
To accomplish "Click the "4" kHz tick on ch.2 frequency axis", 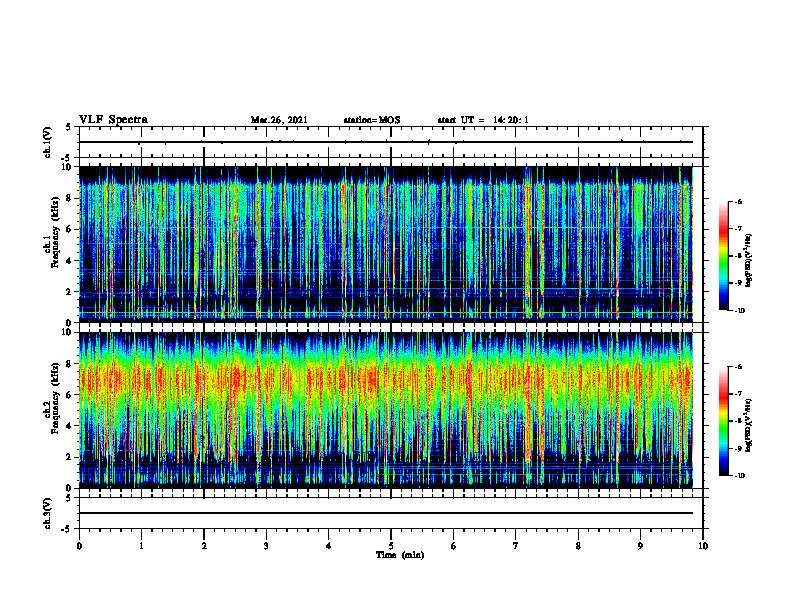I will 70,426.
